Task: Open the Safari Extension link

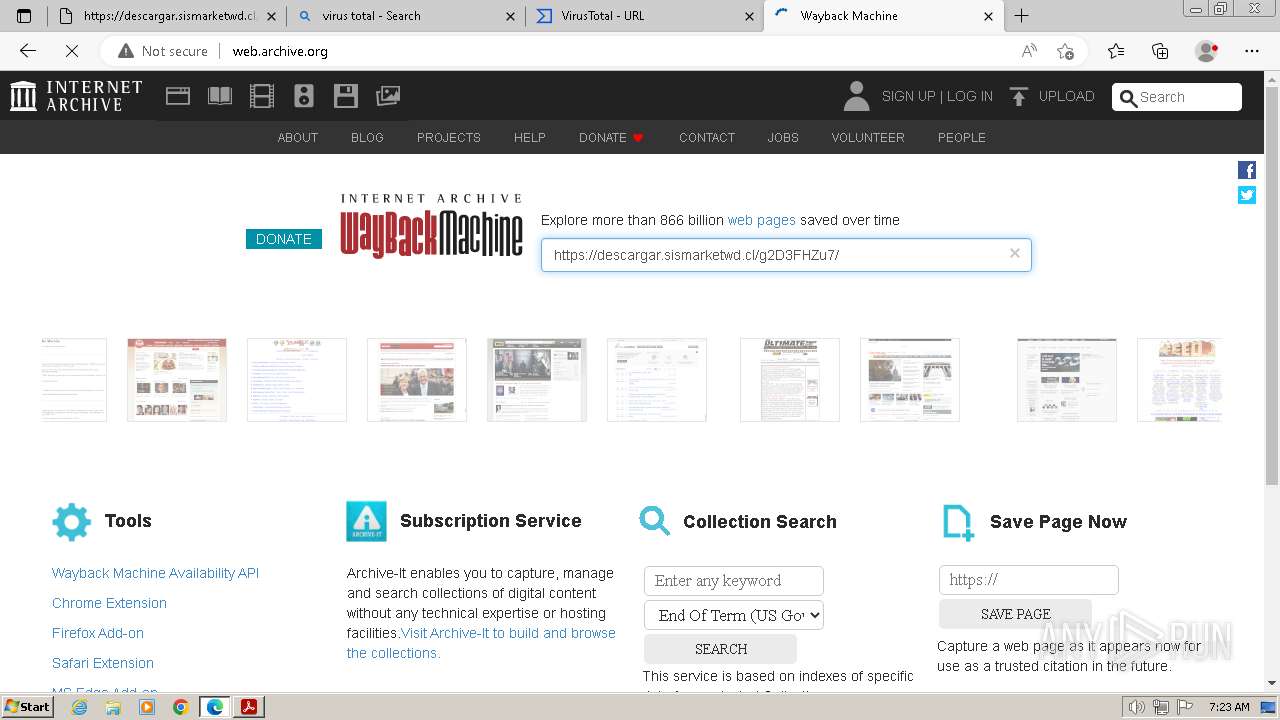Action: point(103,663)
